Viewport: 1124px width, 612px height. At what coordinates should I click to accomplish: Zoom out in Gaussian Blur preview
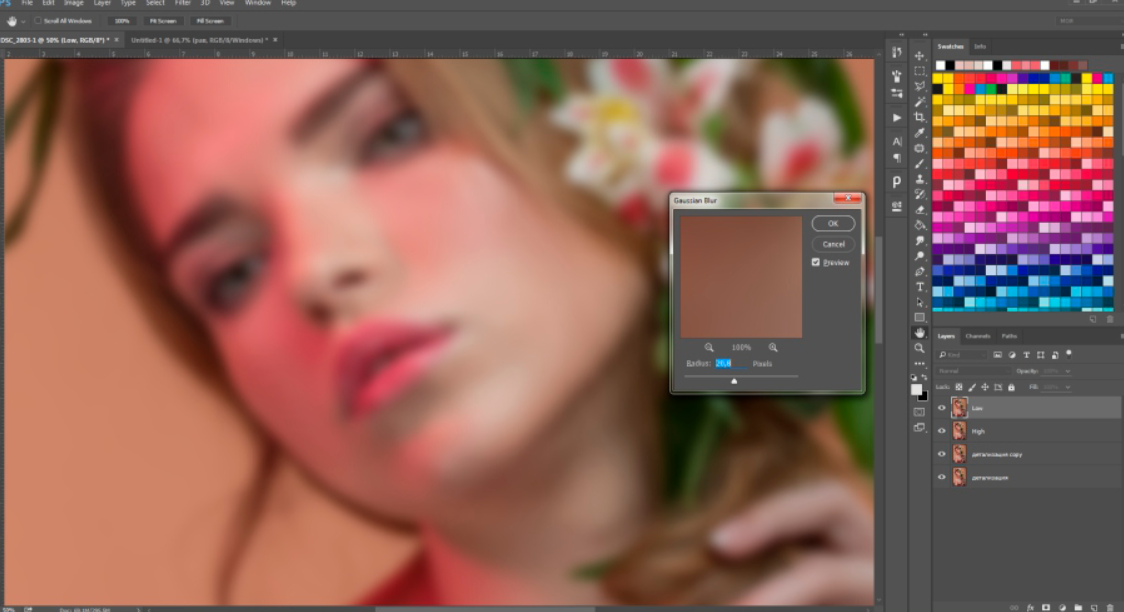coord(709,348)
